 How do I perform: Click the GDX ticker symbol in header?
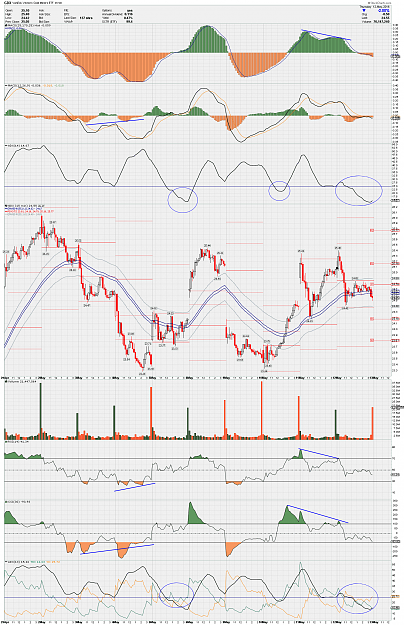tap(7, 3)
